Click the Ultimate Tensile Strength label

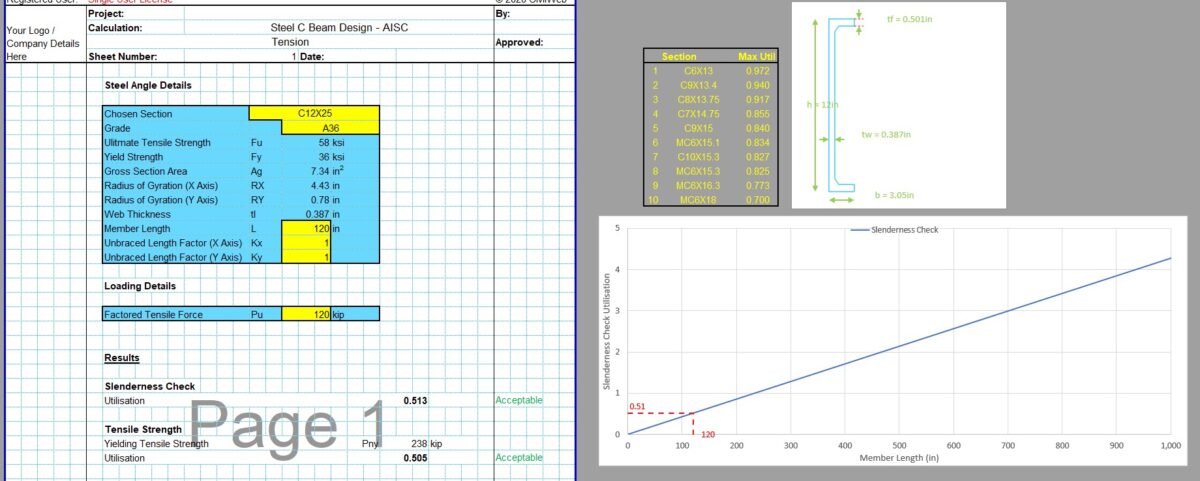[x=159, y=143]
